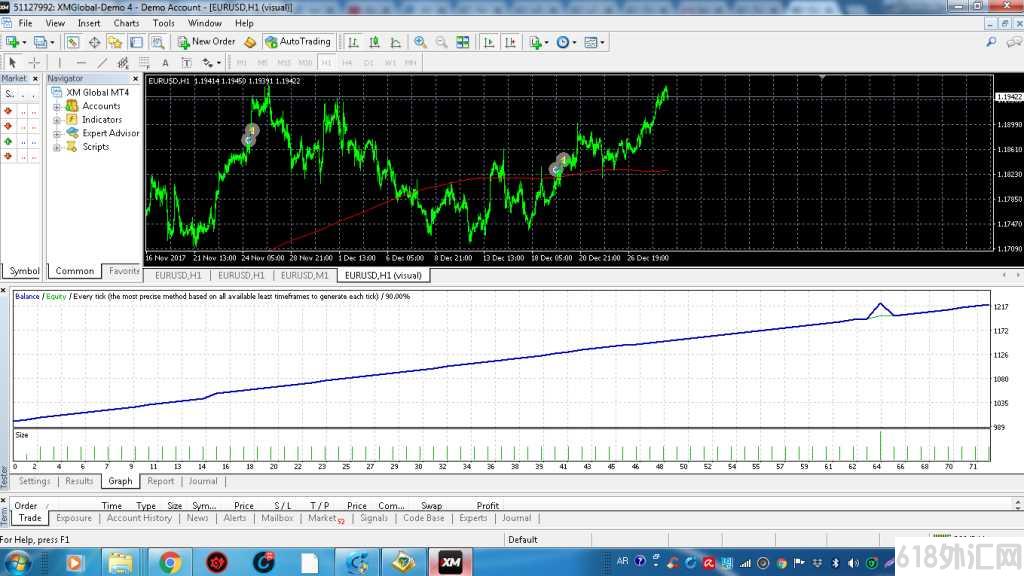The height and width of the screenshot is (576, 1024).
Task: Switch to the tester Results tab
Action: [79, 481]
